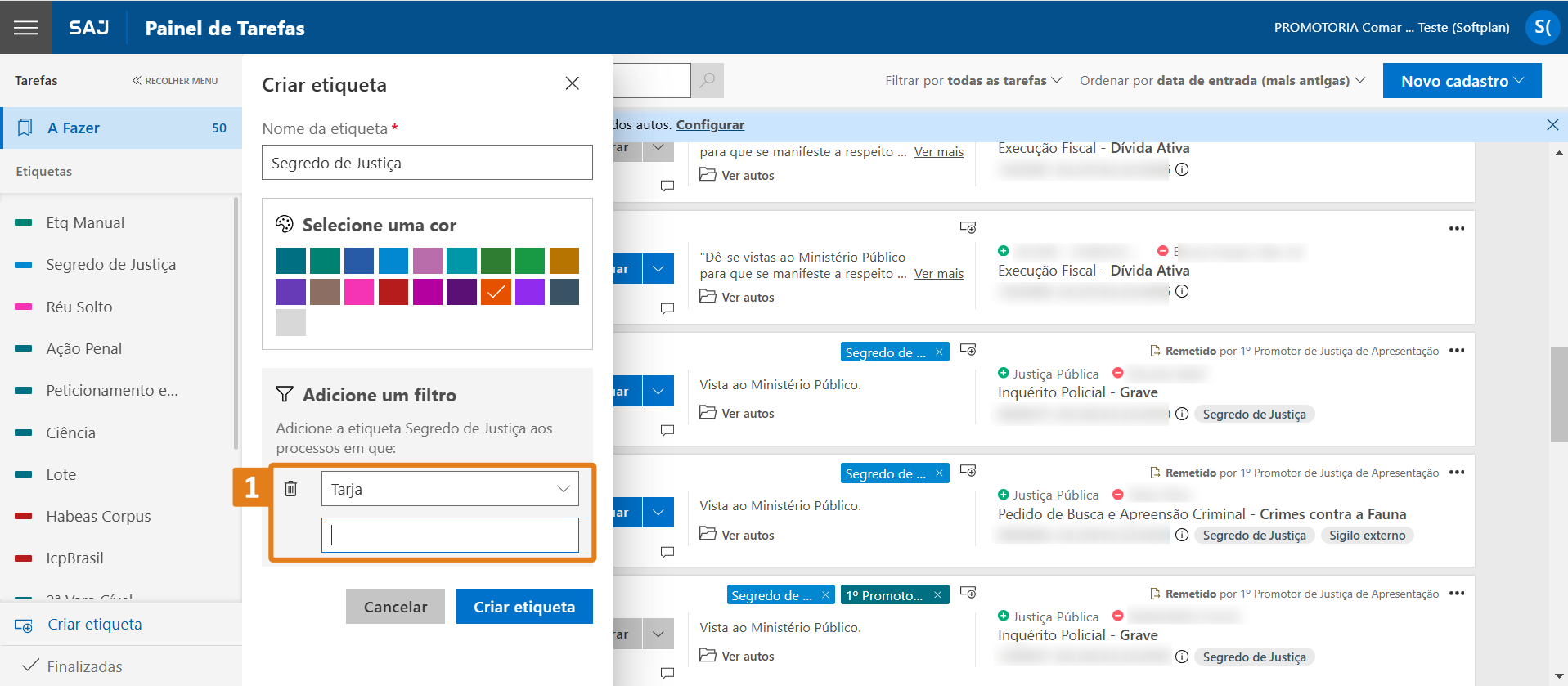
Task: Open the Finalizadas section
Action: tap(84, 666)
